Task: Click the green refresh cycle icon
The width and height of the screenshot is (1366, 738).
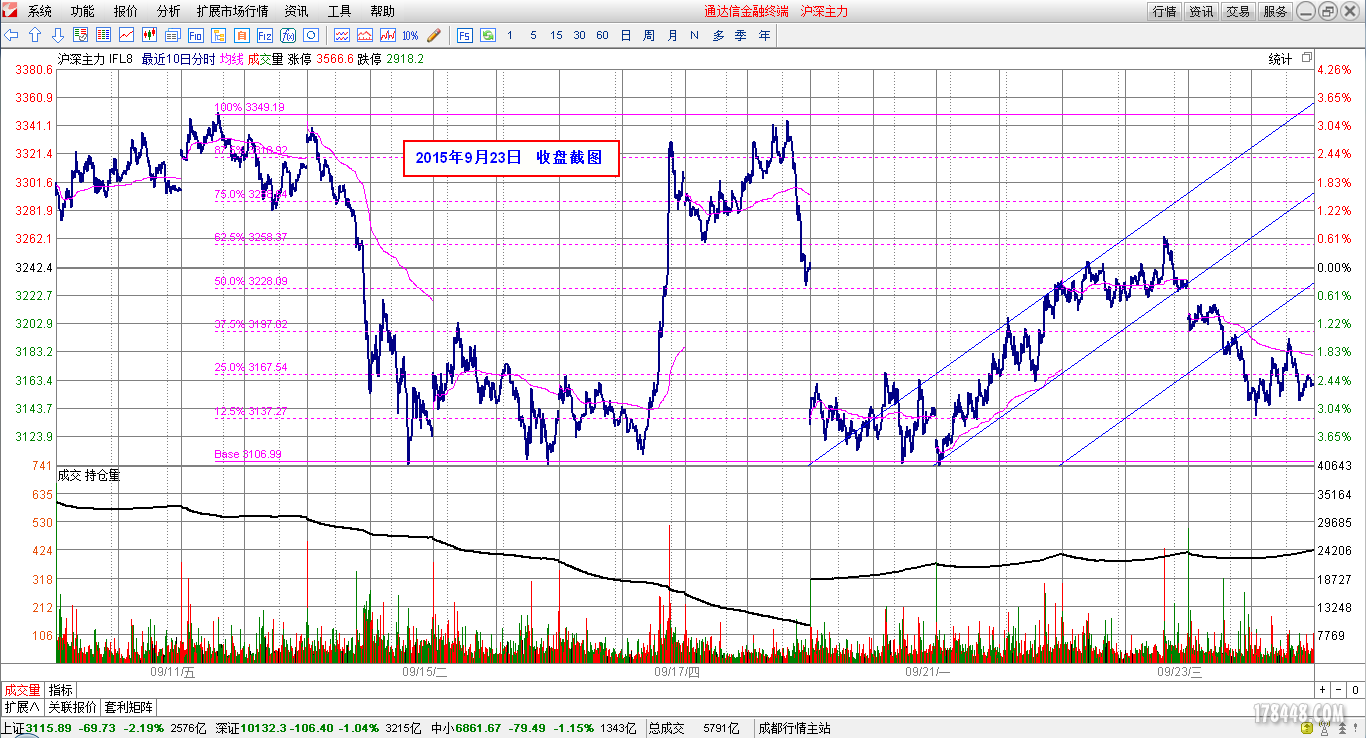Action: (x=488, y=35)
